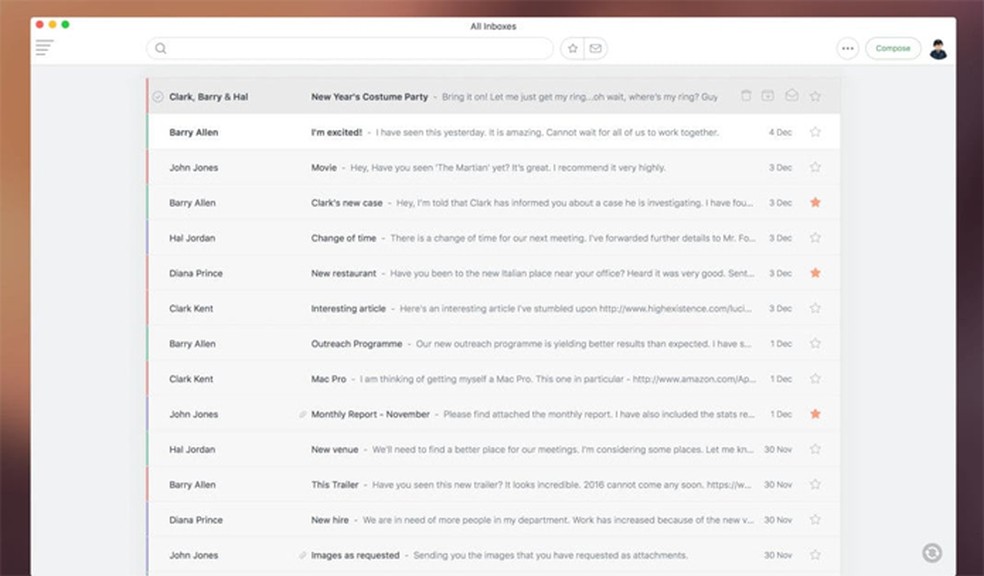Select the Clark, Barry & Hal conversation checkbox

pos(158,97)
